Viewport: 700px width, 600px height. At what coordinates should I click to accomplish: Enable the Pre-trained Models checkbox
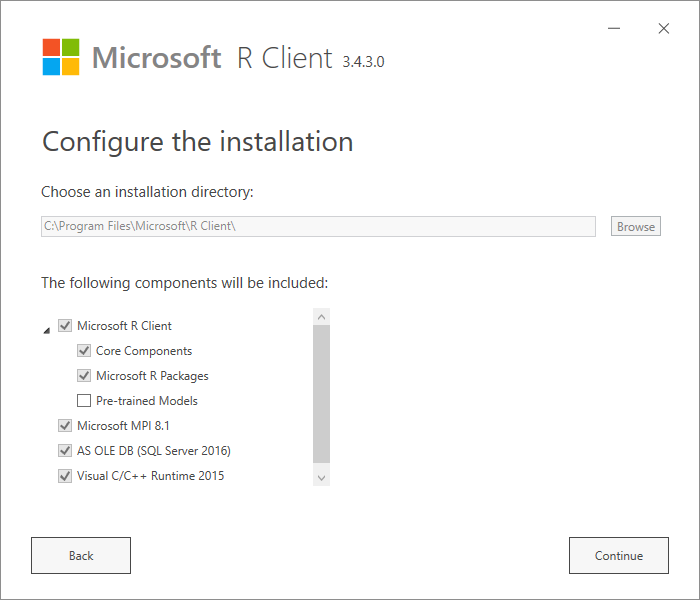tap(85, 401)
